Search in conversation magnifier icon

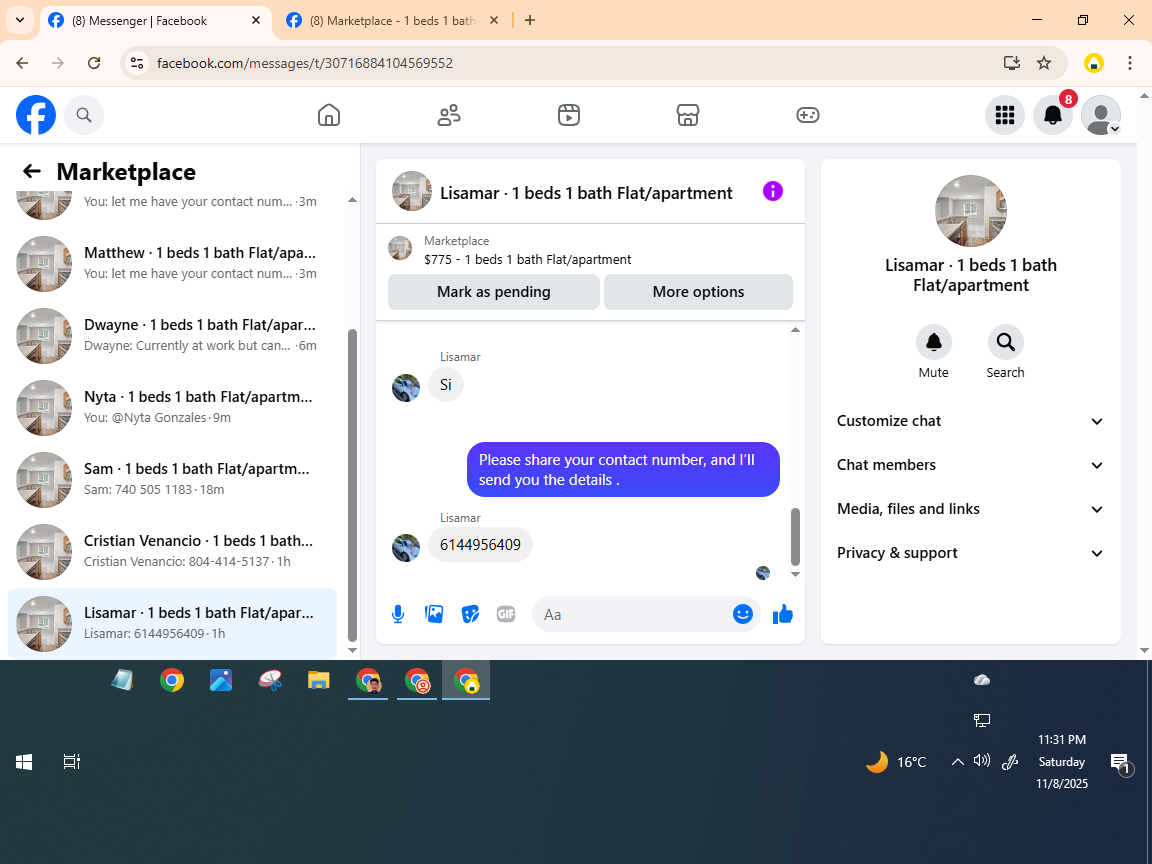(1005, 342)
